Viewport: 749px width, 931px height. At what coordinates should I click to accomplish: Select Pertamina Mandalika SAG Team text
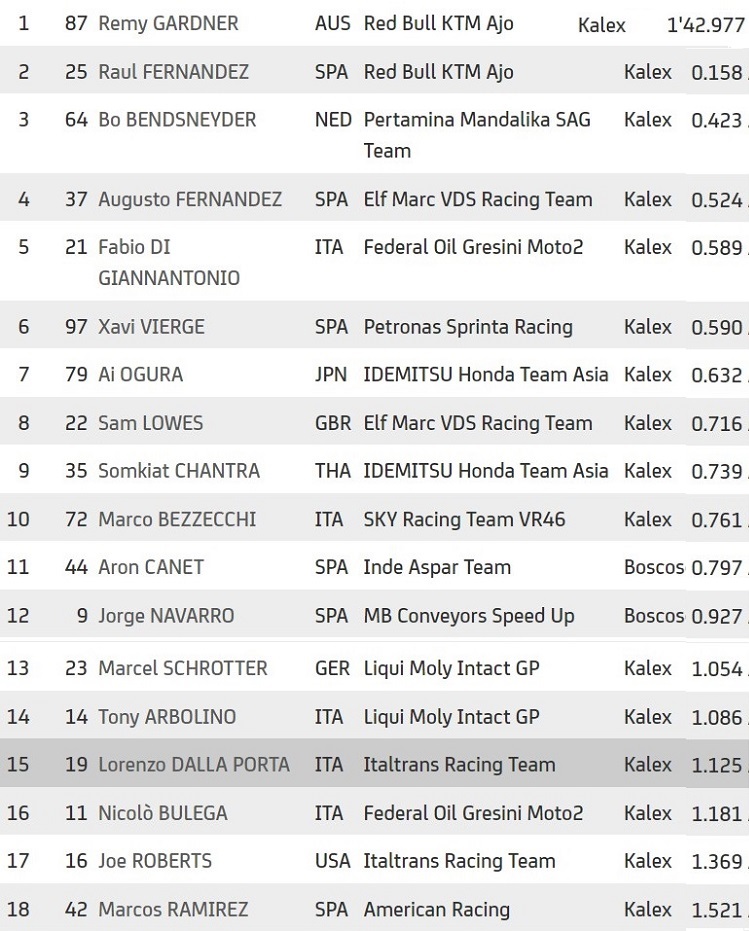[477, 135]
